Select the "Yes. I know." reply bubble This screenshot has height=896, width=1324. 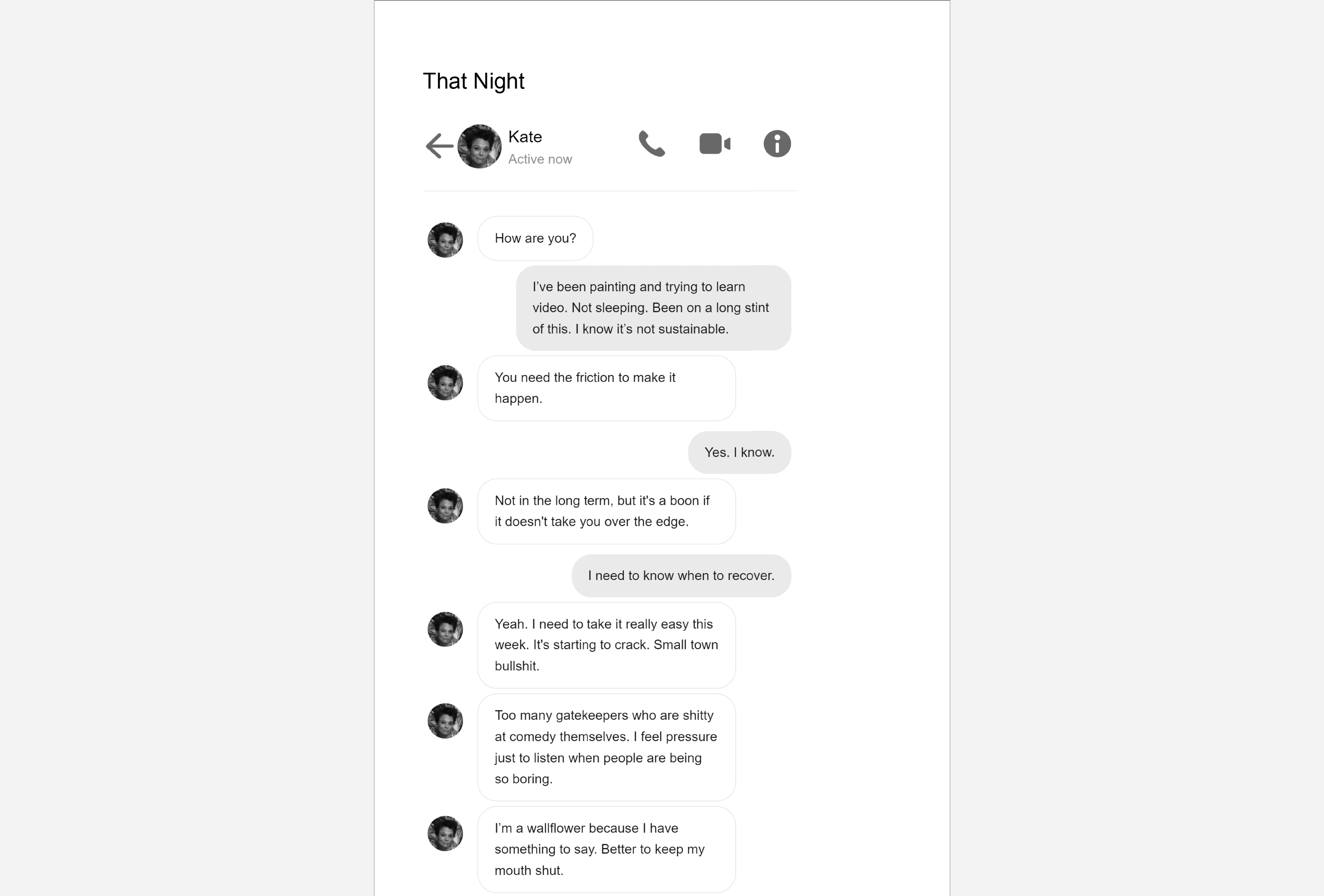click(740, 452)
